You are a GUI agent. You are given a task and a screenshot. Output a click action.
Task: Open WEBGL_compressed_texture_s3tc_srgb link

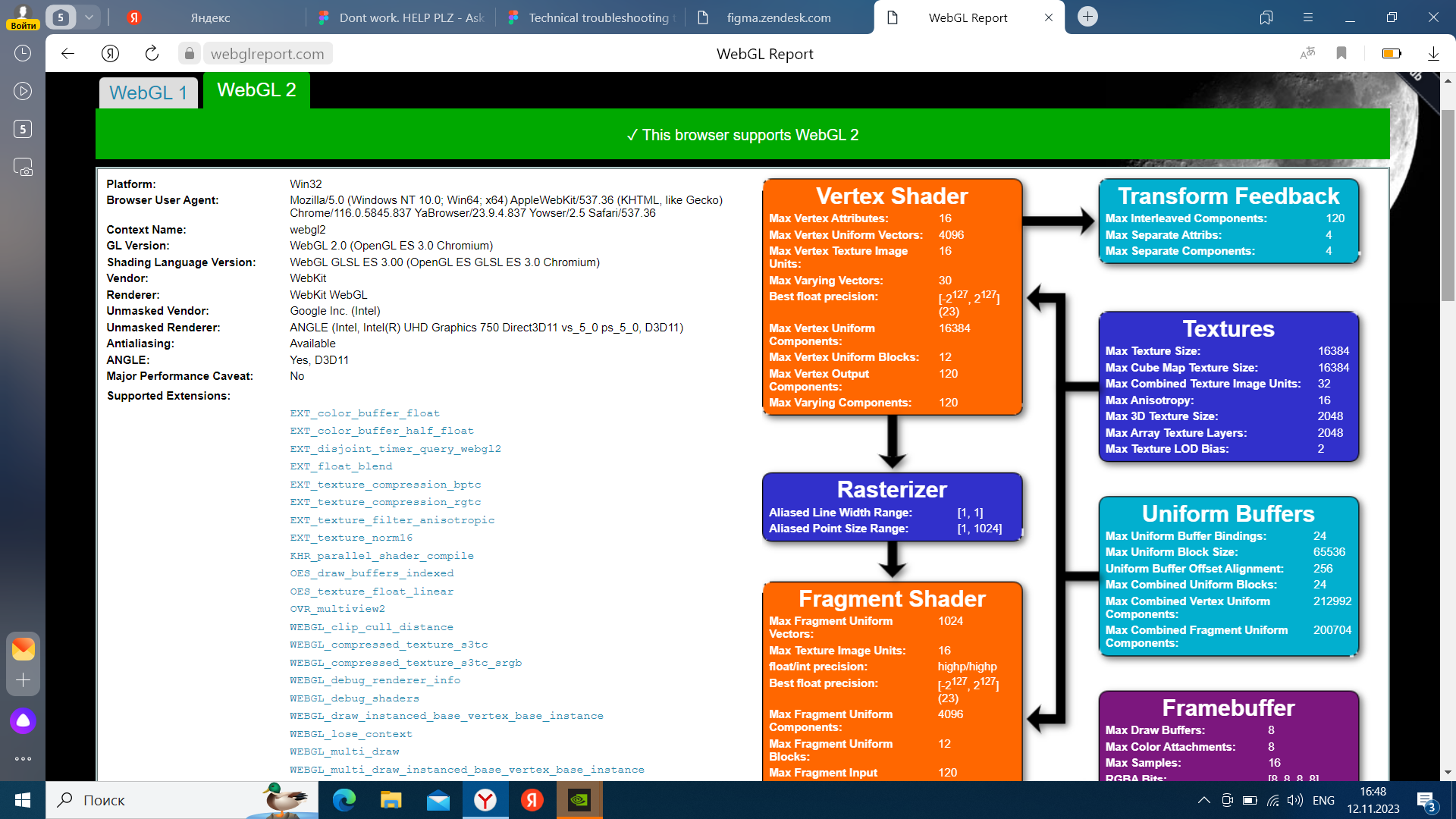tap(406, 663)
